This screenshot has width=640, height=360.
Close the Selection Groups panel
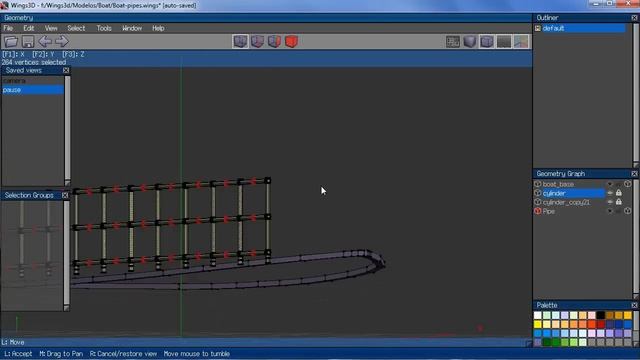click(65, 195)
